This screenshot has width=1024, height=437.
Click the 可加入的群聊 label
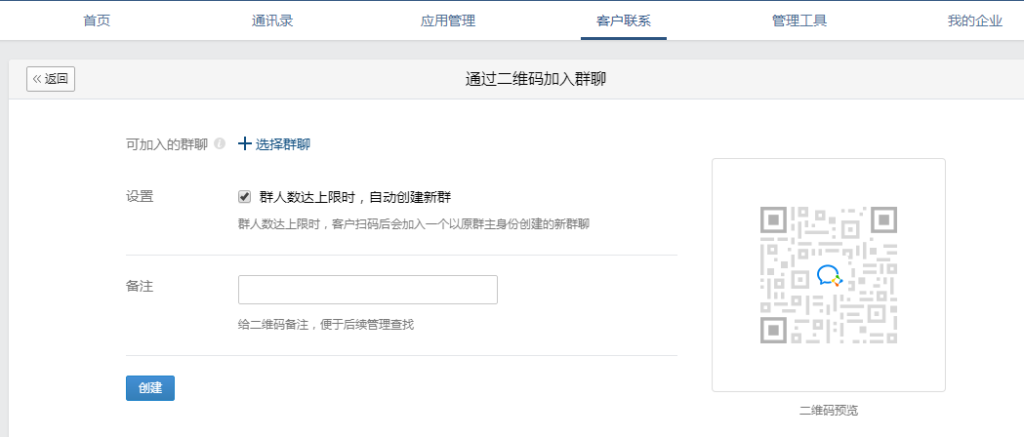167,144
